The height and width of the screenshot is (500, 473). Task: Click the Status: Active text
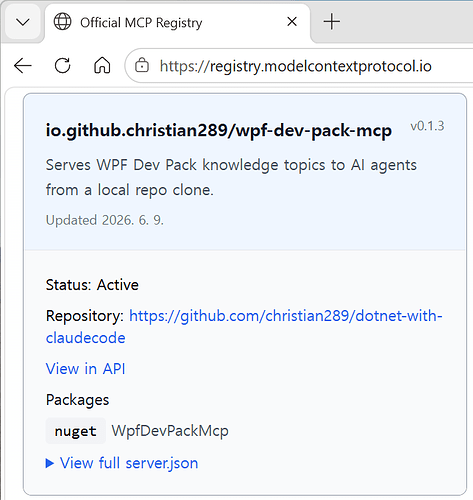coord(92,285)
